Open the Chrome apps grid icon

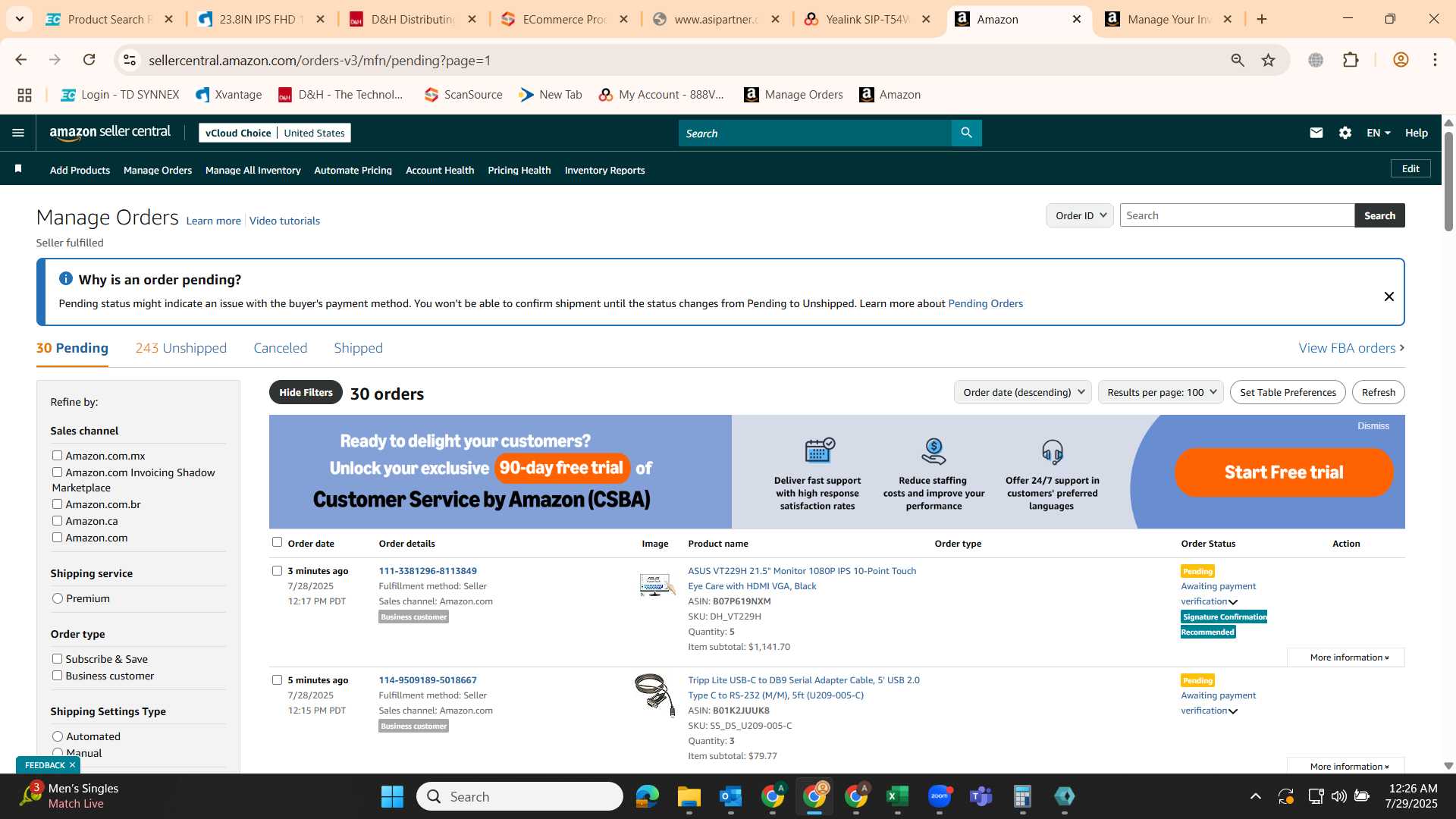(24, 95)
